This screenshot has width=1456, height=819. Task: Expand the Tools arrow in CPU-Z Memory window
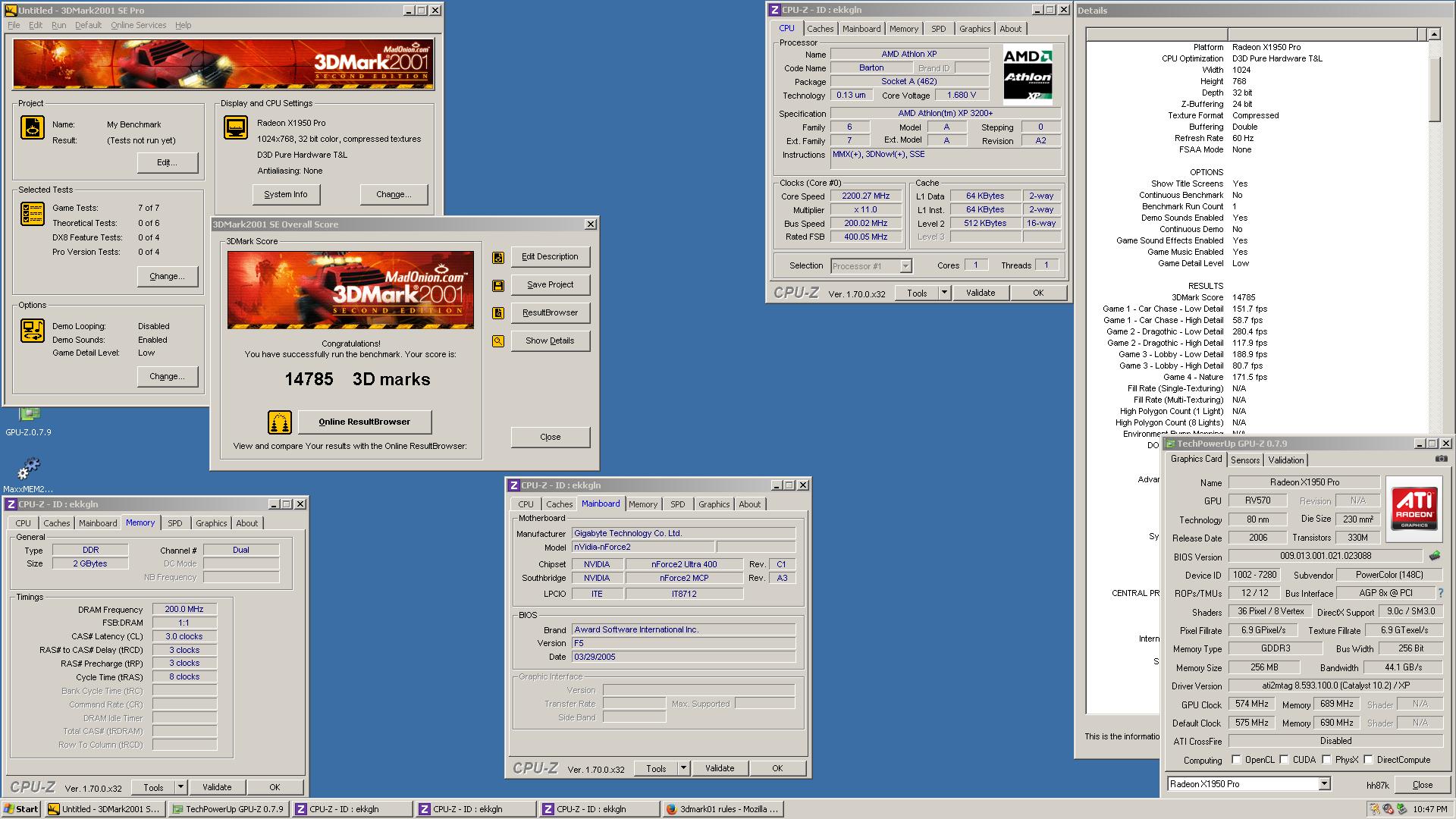pyautogui.click(x=180, y=787)
